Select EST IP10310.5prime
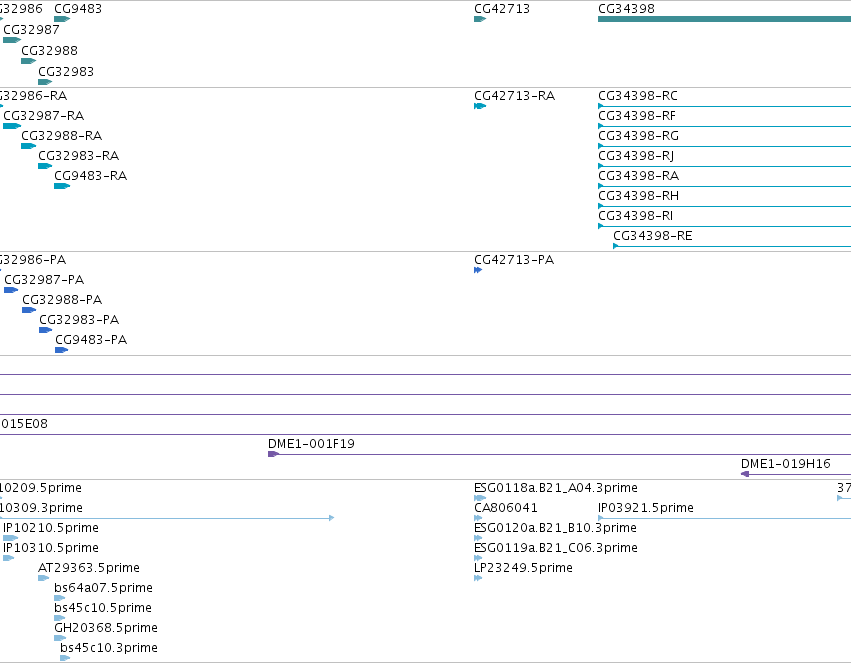The height and width of the screenshot is (663, 851). 8,558
